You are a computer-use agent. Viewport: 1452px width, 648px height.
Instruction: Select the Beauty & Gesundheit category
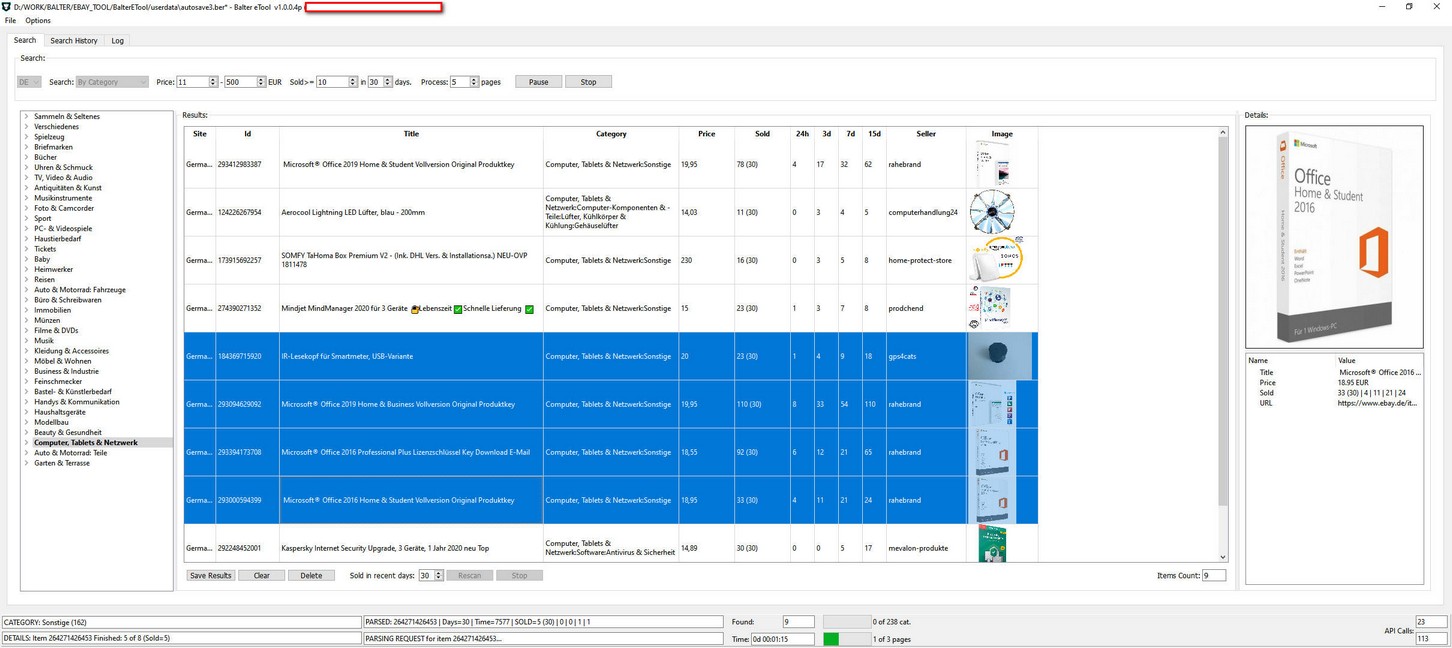point(68,432)
